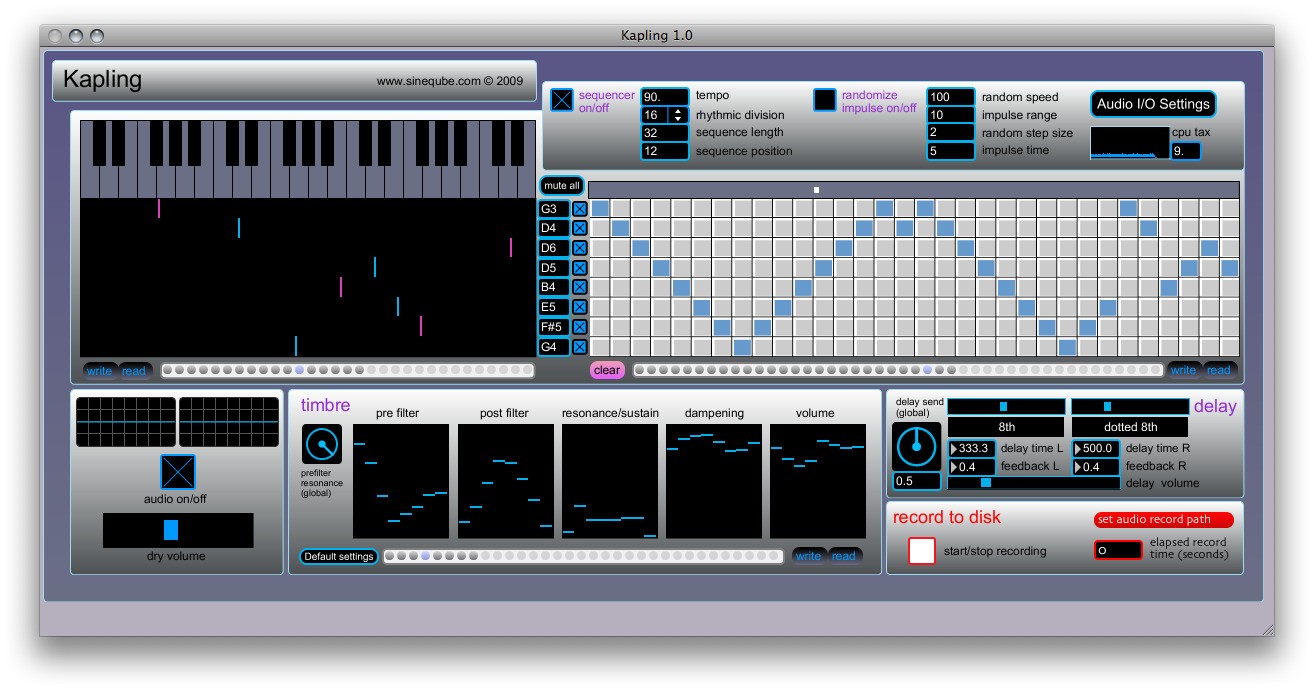The height and width of the screenshot is (691, 1314).
Task: Toggle mute box for the G4 row
Action: [x=579, y=347]
